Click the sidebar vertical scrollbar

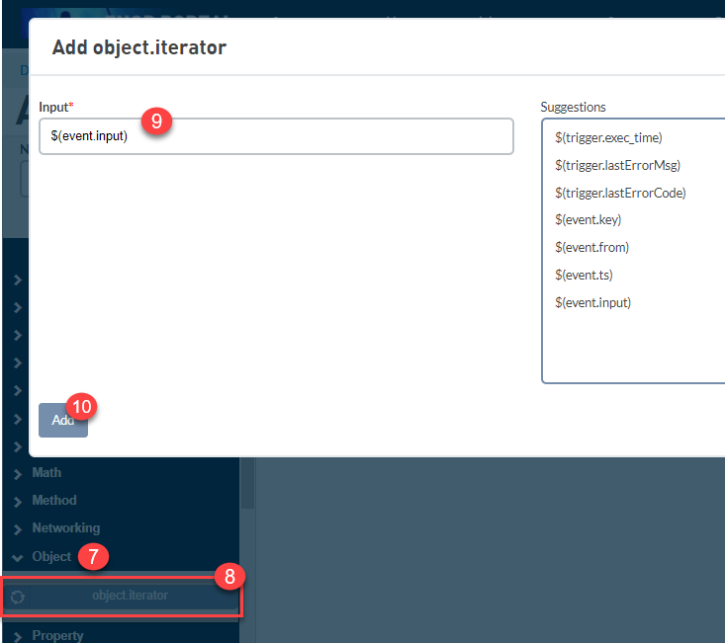click(247, 483)
